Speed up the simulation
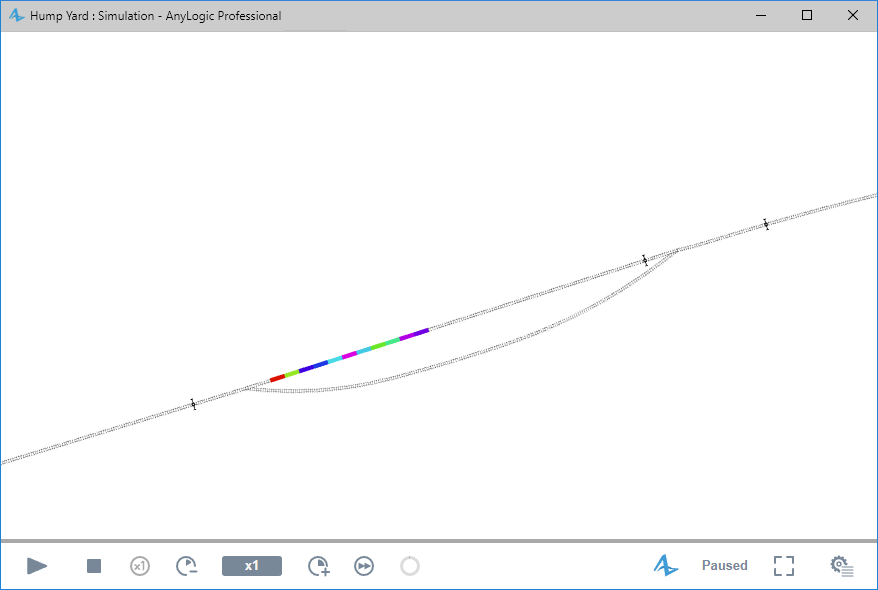 [319, 566]
